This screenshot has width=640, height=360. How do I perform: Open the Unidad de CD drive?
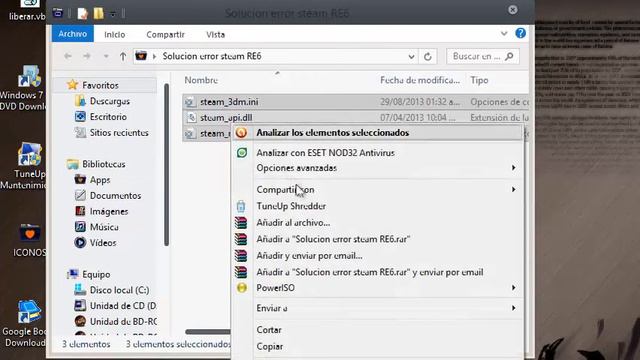(123, 306)
